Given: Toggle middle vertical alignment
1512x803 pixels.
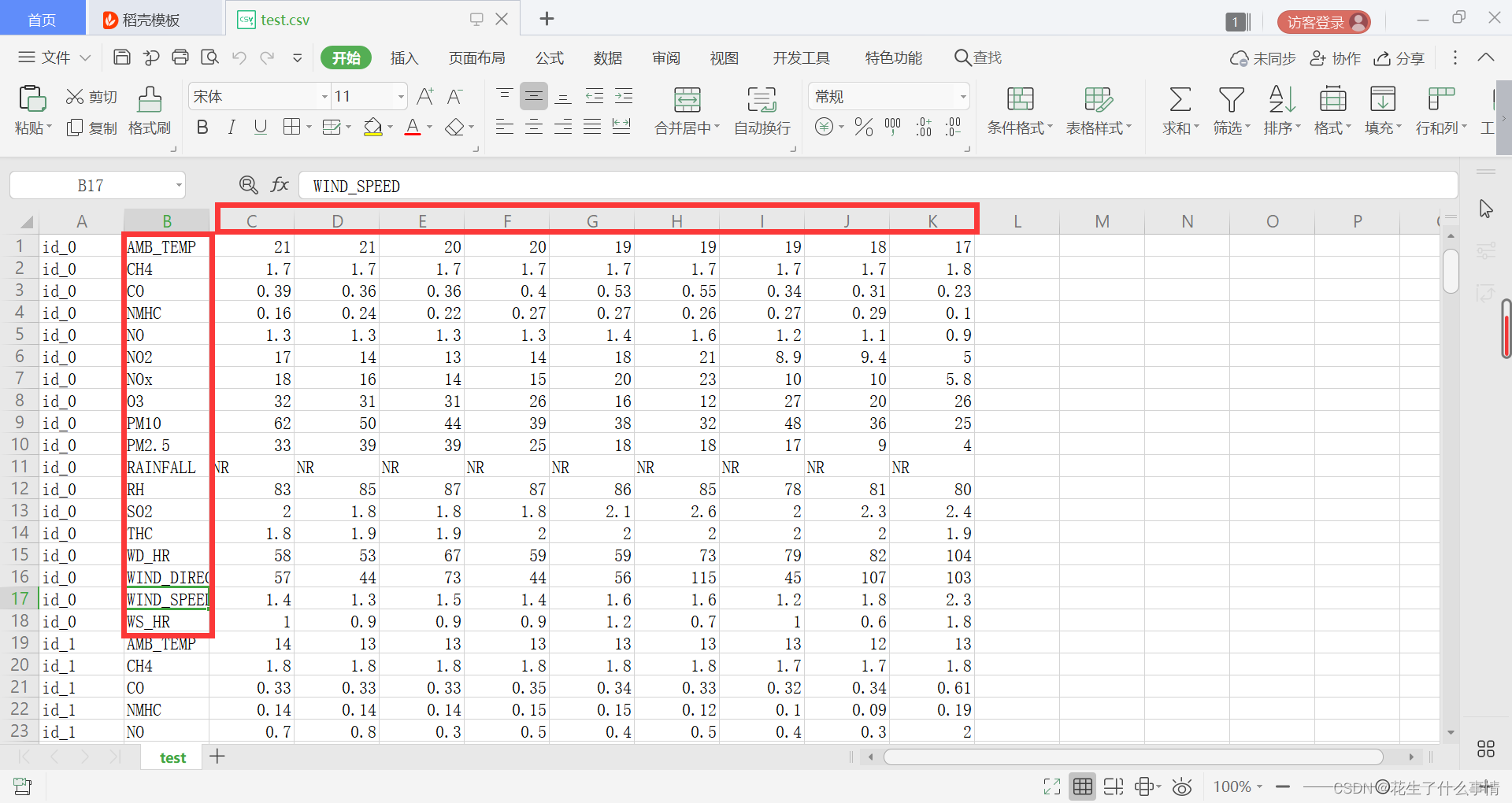Looking at the screenshot, I should 534,96.
